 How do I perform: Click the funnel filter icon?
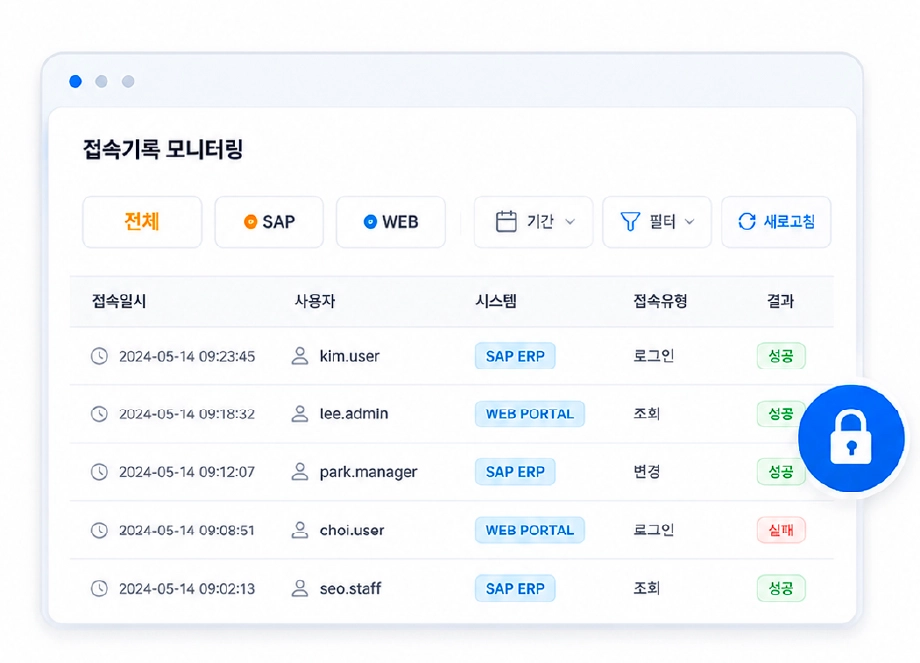[x=630, y=221]
